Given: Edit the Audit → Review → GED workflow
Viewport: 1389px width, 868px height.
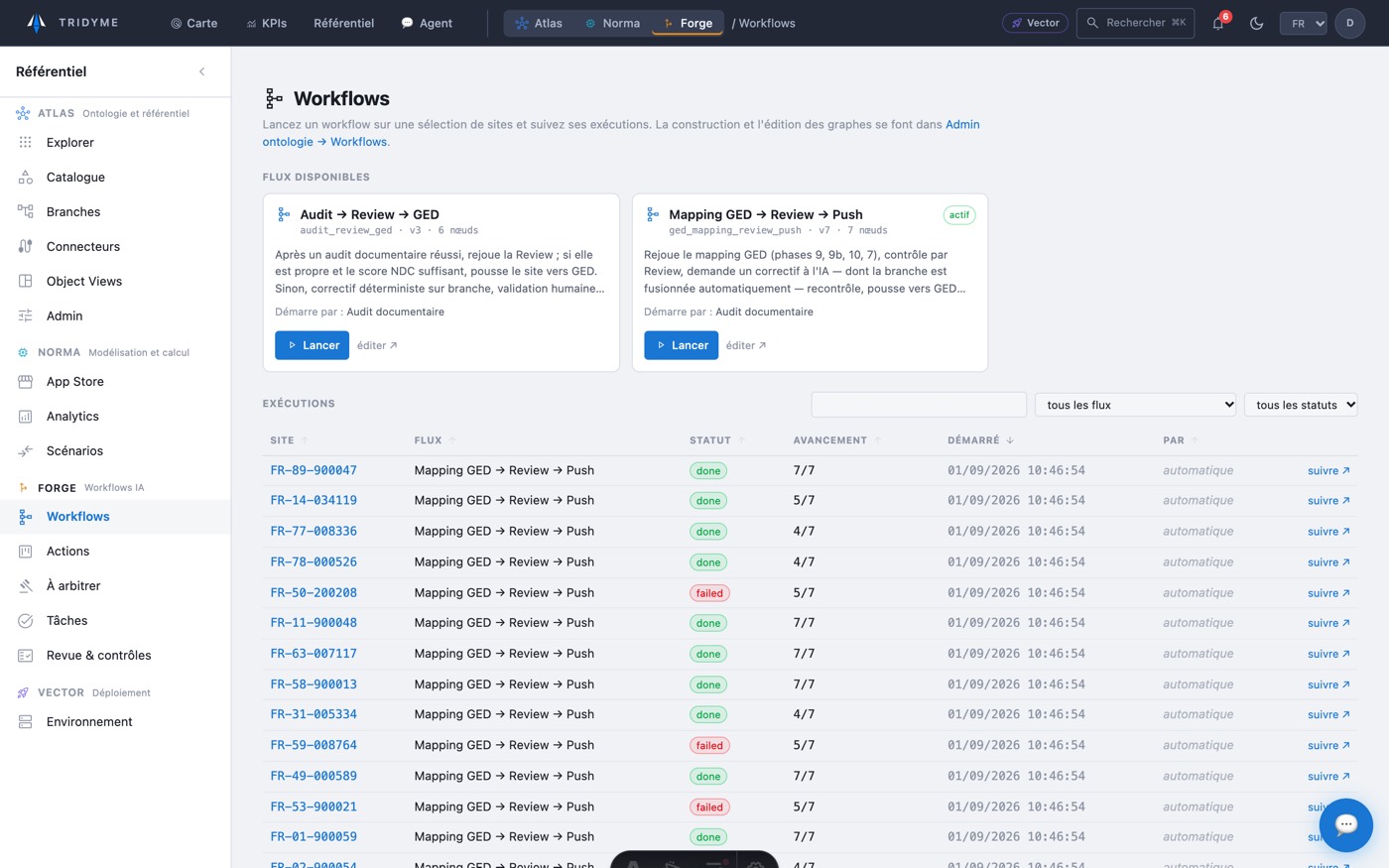Looking at the screenshot, I should [377, 345].
